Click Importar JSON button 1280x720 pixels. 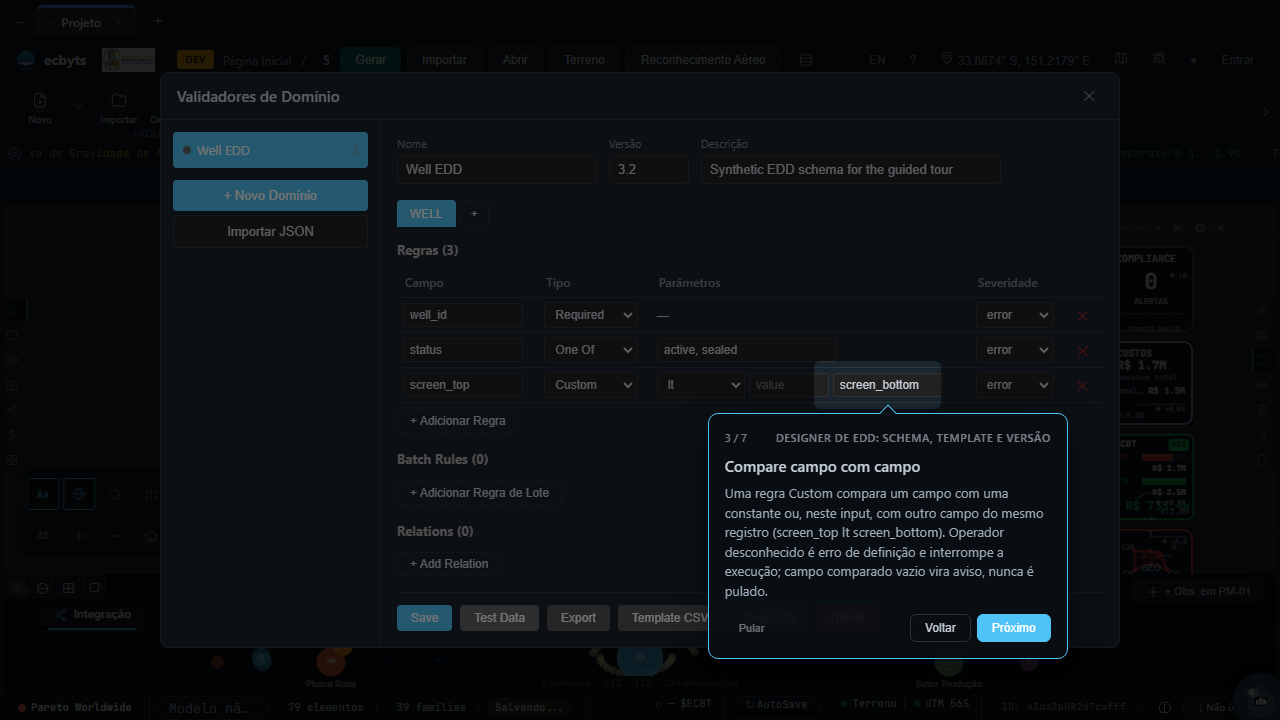[270, 231]
